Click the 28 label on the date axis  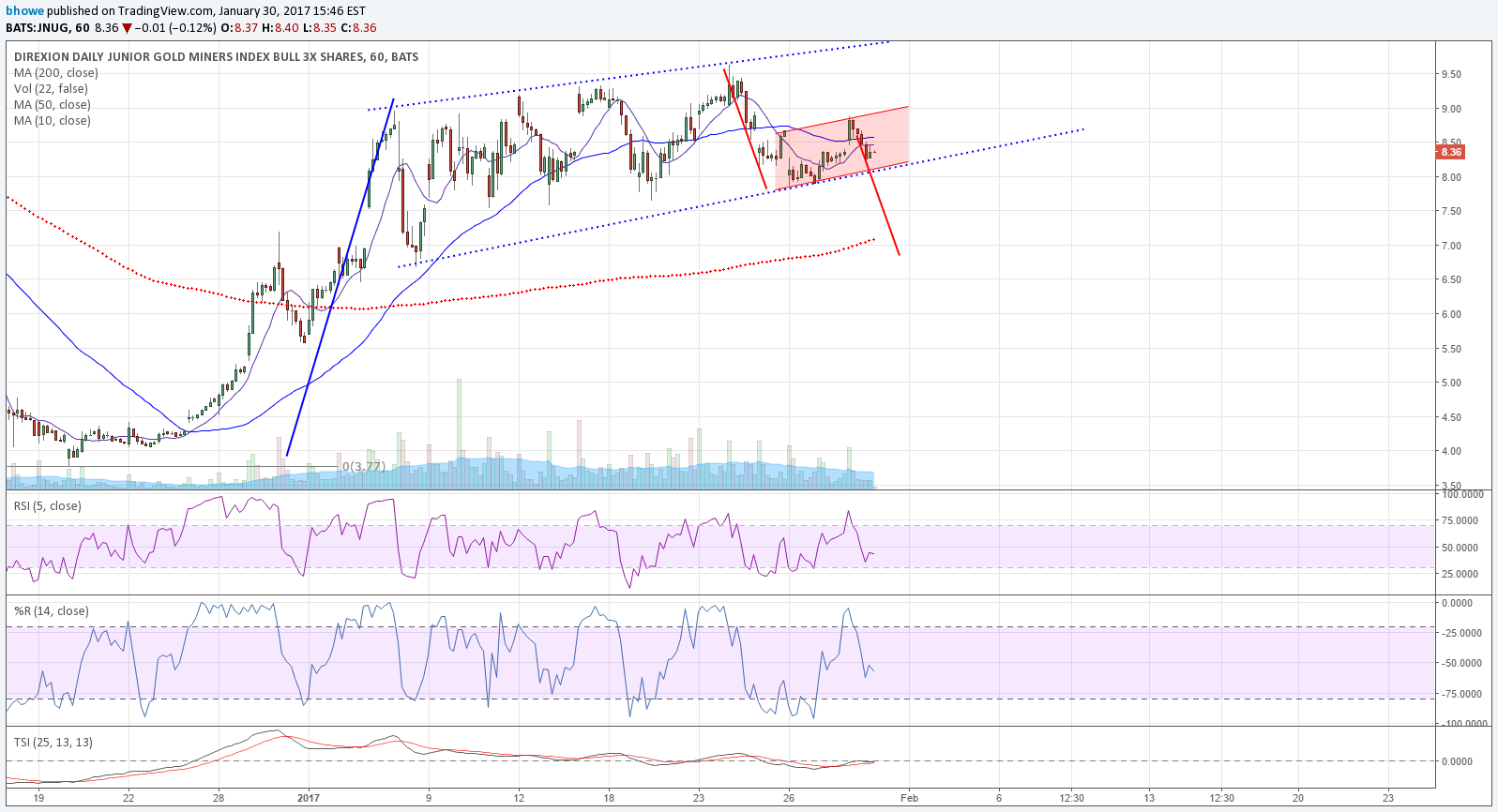pos(219,798)
